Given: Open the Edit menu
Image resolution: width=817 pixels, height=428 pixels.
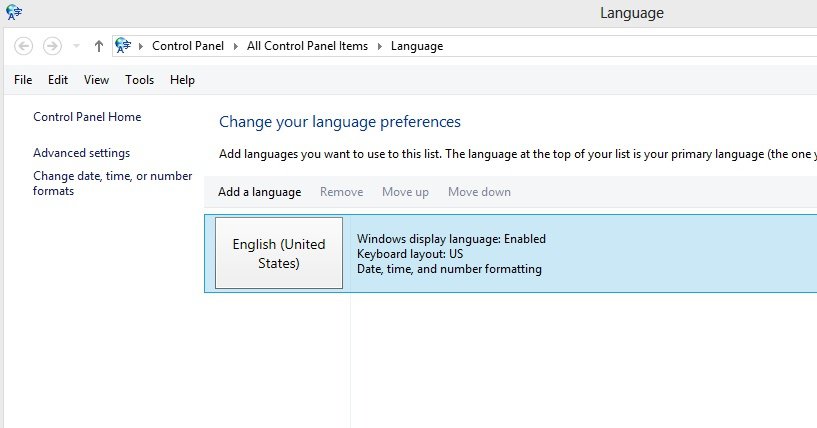Looking at the screenshot, I should 58,80.
